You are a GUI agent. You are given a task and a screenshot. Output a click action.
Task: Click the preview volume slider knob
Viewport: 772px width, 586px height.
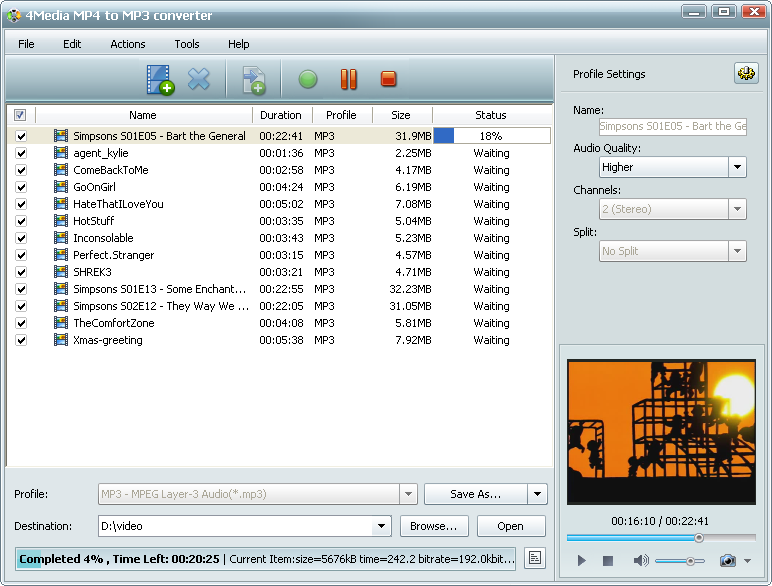[x=691, y=561]
